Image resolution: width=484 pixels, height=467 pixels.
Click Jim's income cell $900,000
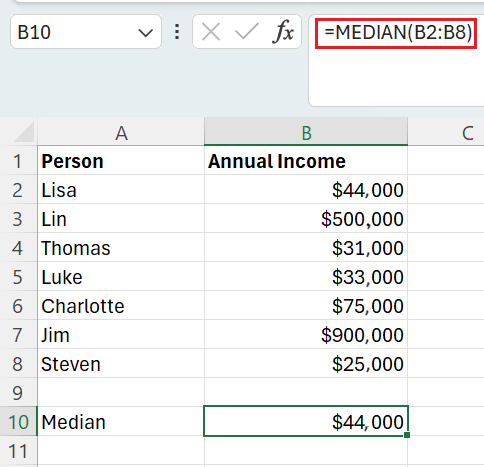click(x=306, y=335)
